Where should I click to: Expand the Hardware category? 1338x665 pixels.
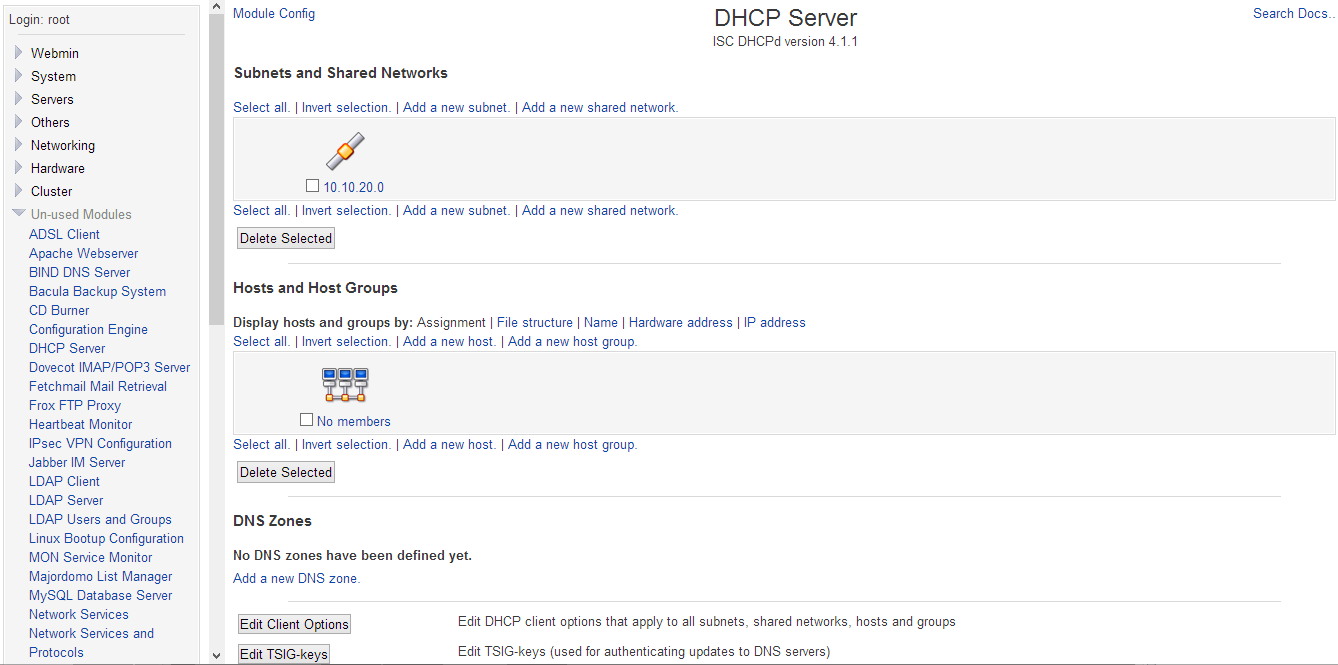(x=57, y=168)
